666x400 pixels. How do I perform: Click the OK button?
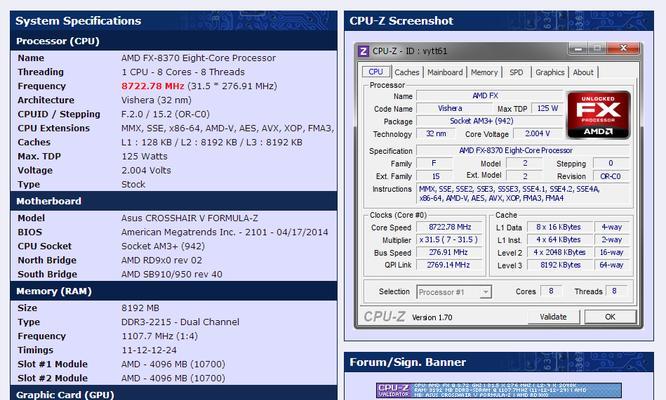point(610,317)
